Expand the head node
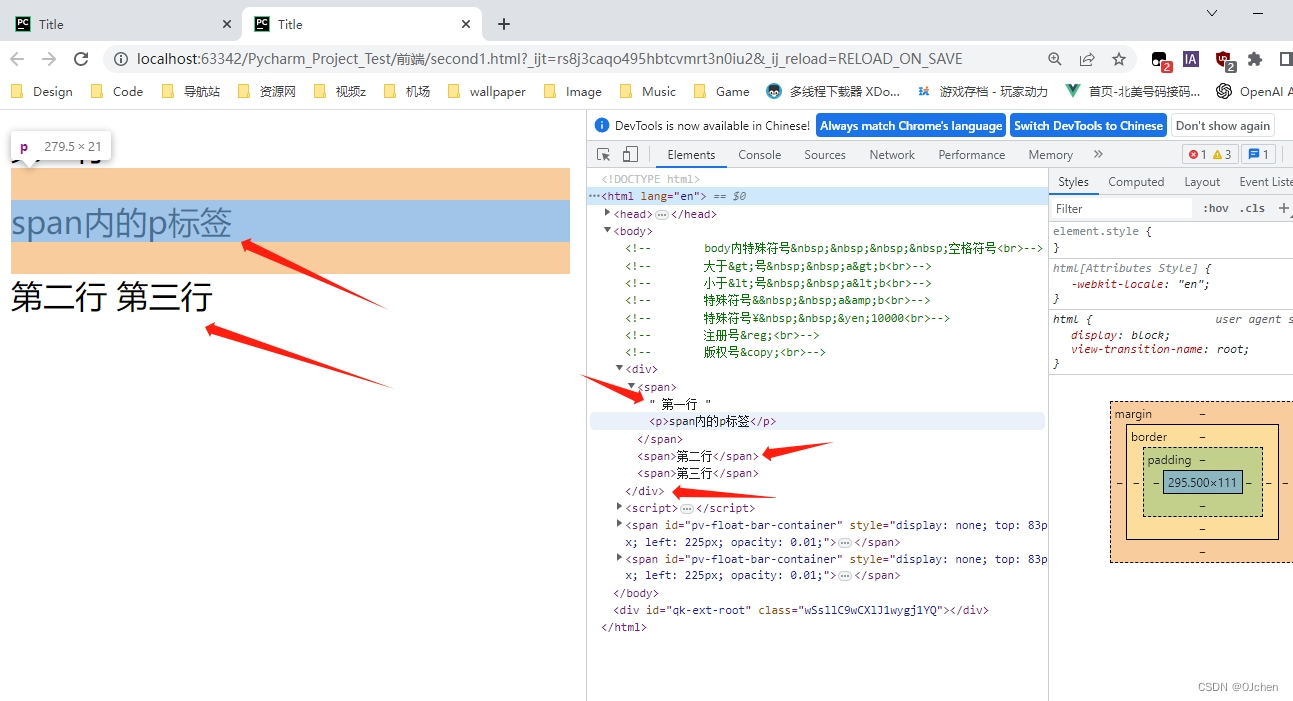The image size is (1293, 701). tap(607, 213)
